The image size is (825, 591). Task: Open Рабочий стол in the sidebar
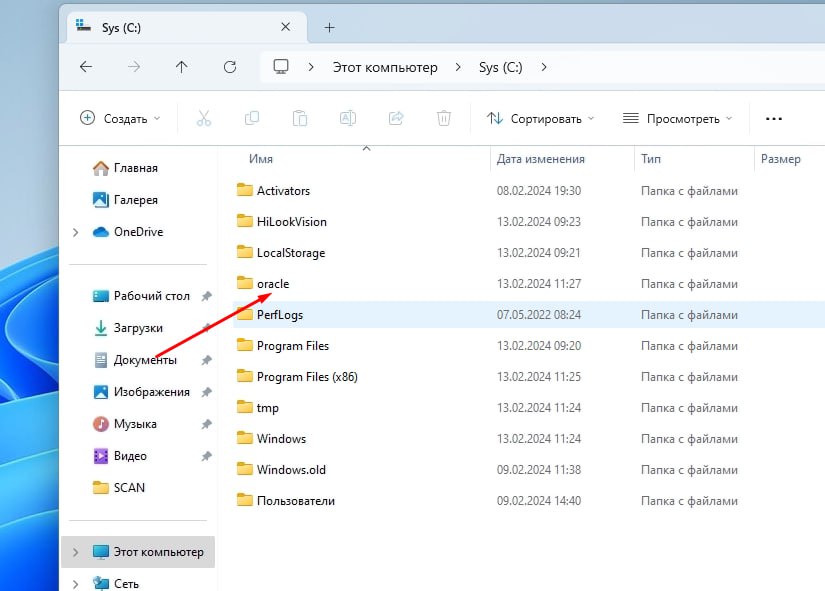(x=141, y=296)
